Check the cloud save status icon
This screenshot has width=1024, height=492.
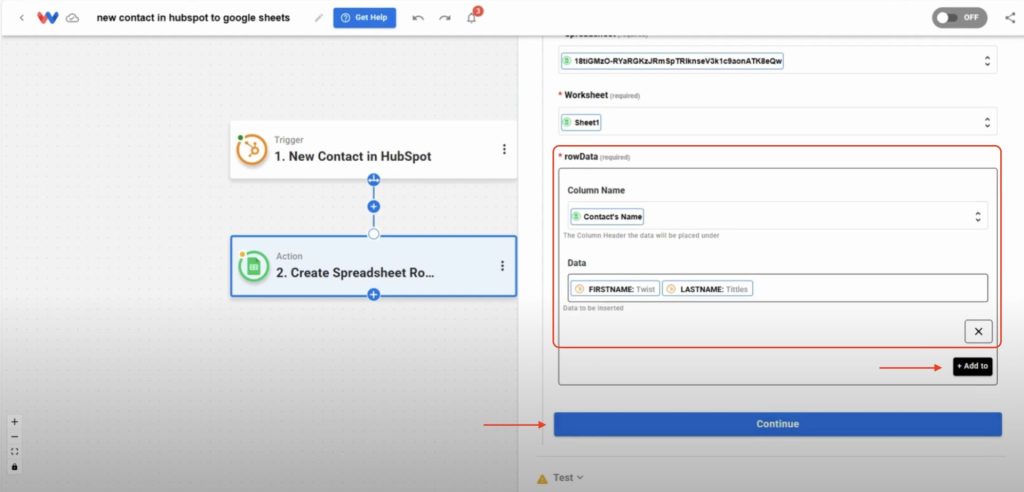[73, 18]
